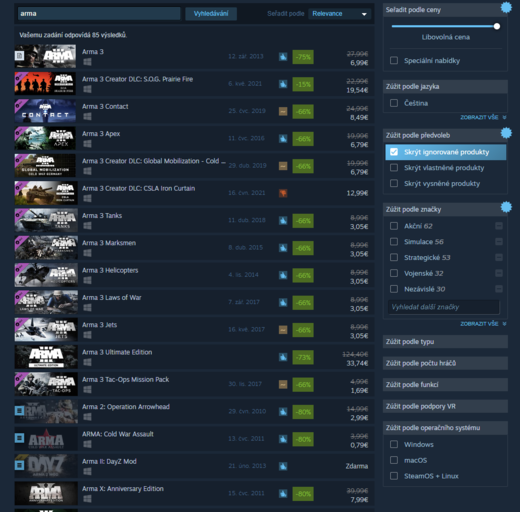Screen dimensions: 520x512
Task: Click the Windows icon under Arma 3 Helicopters
Action: (x=87, y=280)
